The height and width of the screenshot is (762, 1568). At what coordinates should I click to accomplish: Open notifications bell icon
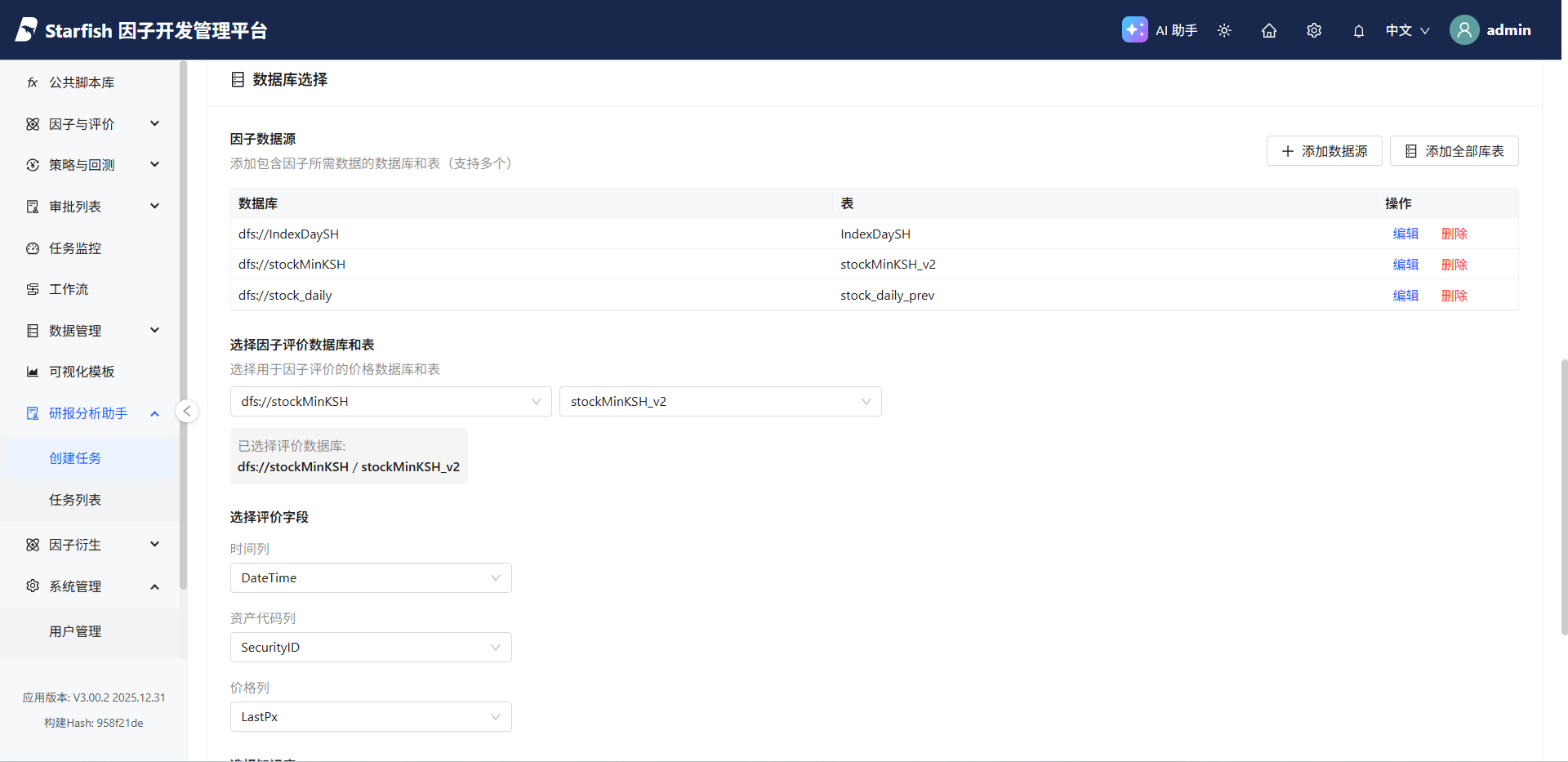[1359, 31]
